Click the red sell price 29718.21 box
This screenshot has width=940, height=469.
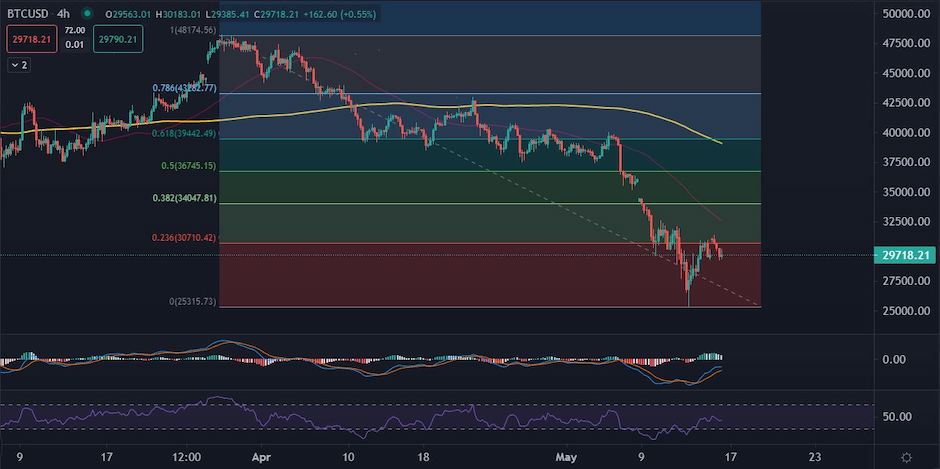coord(32,39)
